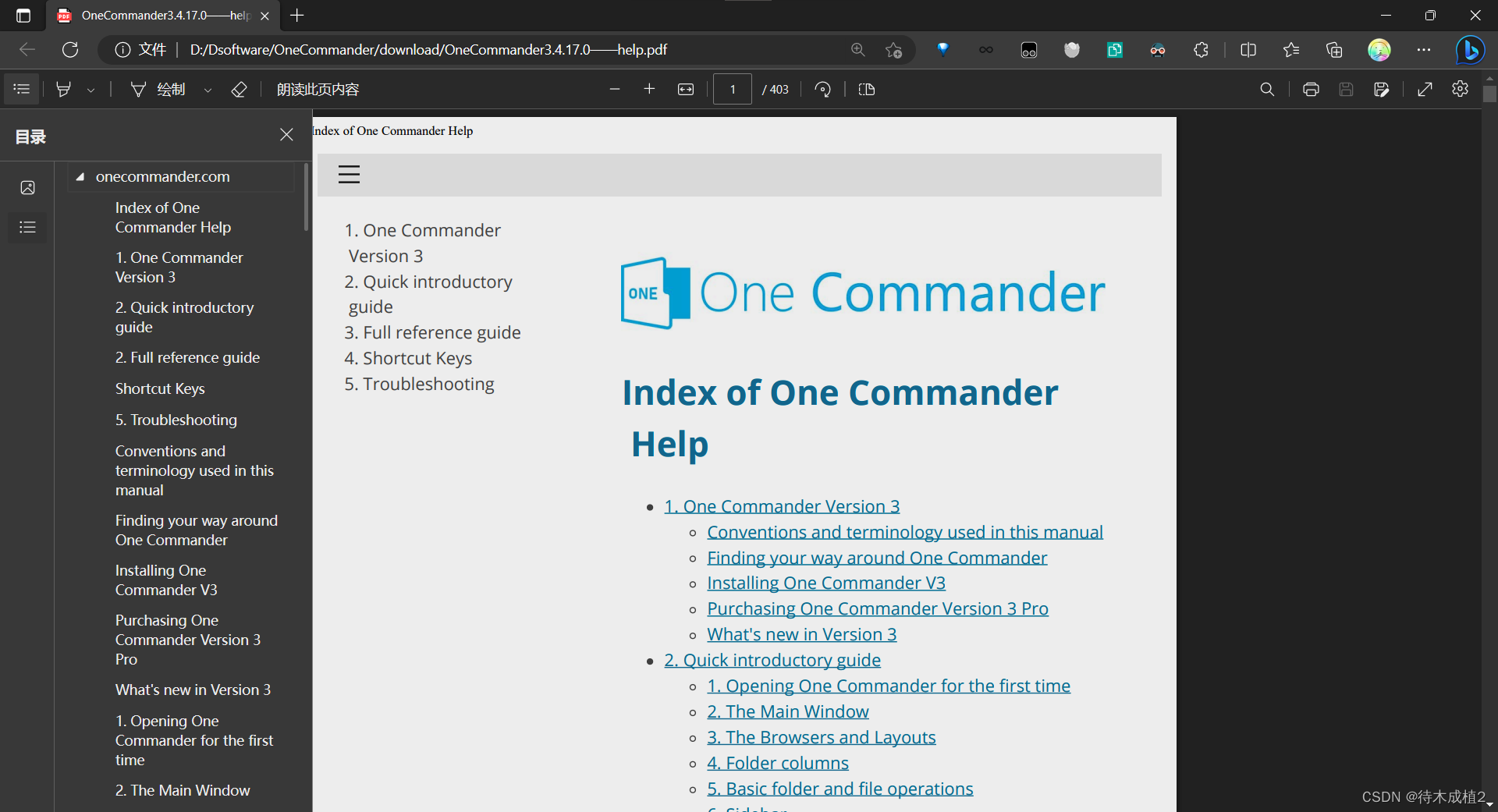The height and width of the screenshot is (812, 1498).
Task: Save PDF as a copy
Action: (x=1381, y=90)
